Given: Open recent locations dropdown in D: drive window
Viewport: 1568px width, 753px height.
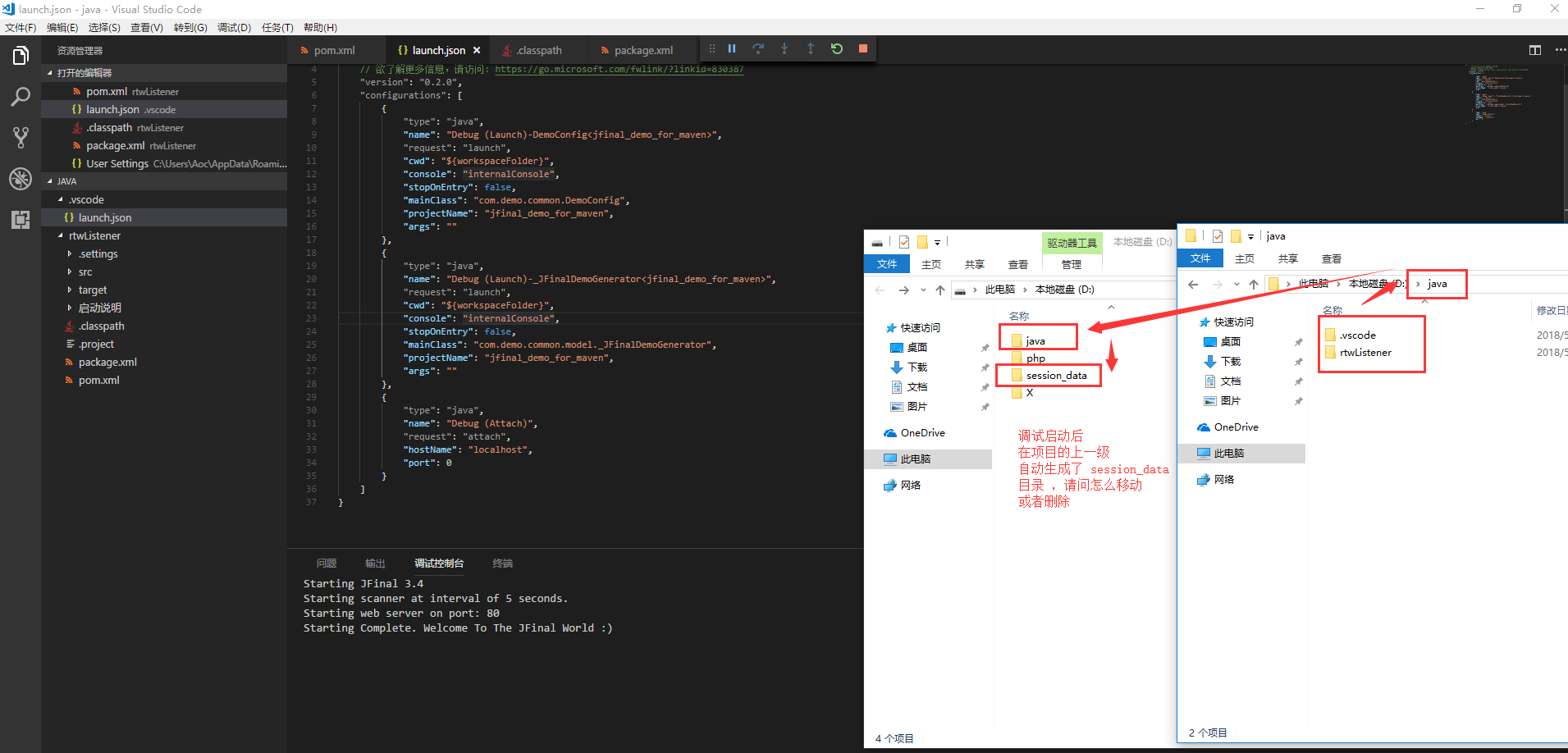Looking at the screenshot, I should click(x=923, y=290).
